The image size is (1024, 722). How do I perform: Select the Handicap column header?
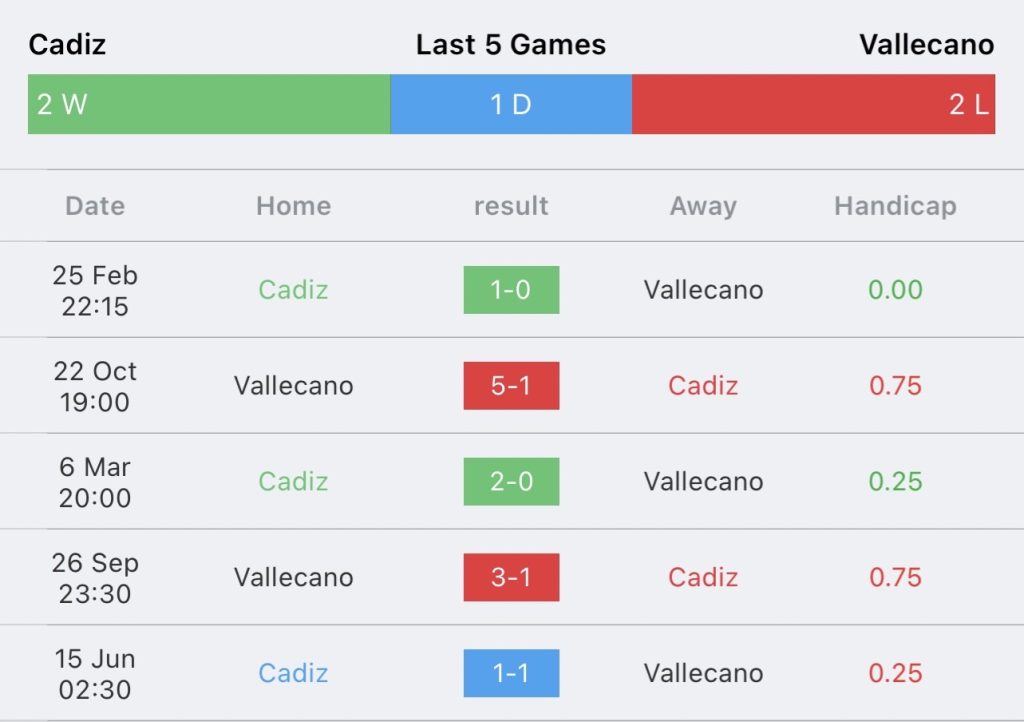point(895,206)
